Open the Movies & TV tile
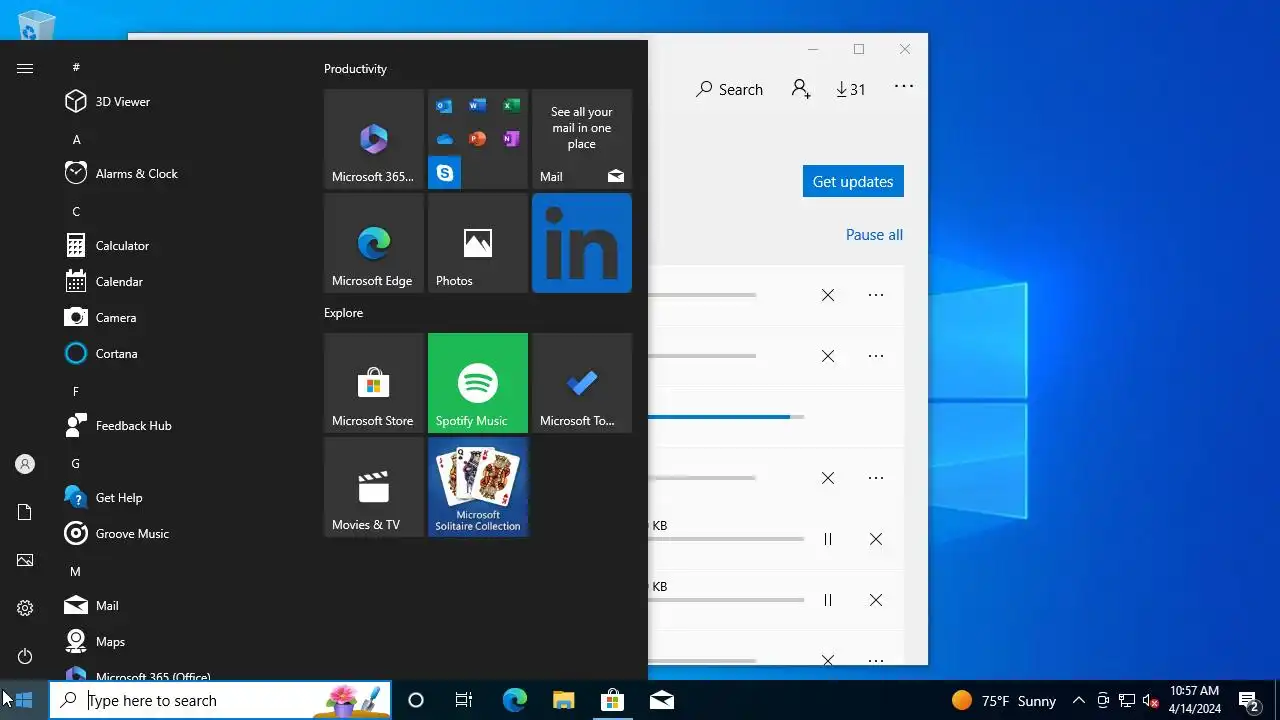The height and width of the screenshot is (720, 1280). point(374,487)
